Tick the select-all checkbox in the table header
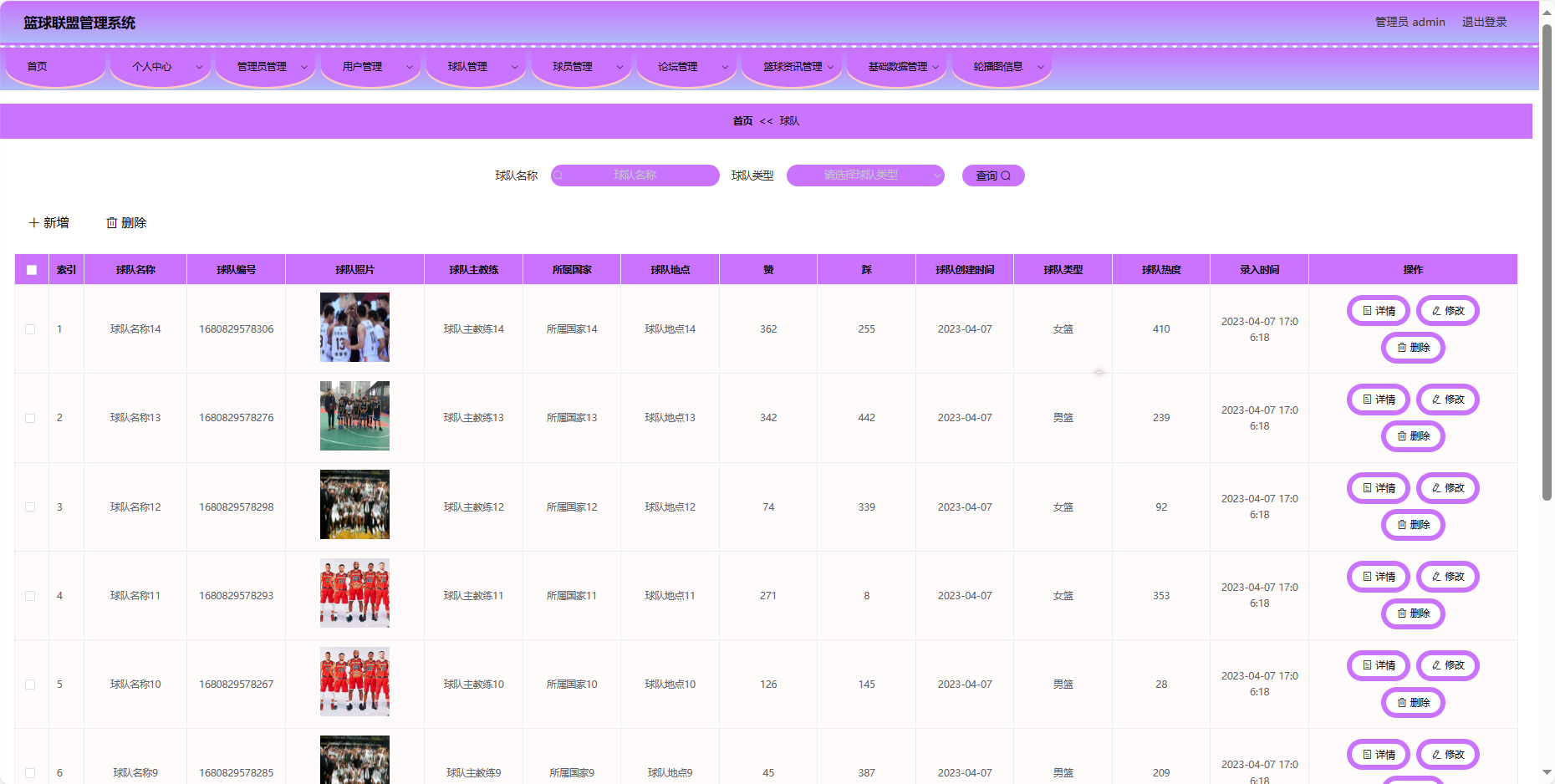The image size is (1555, 784). click(32, 270)
